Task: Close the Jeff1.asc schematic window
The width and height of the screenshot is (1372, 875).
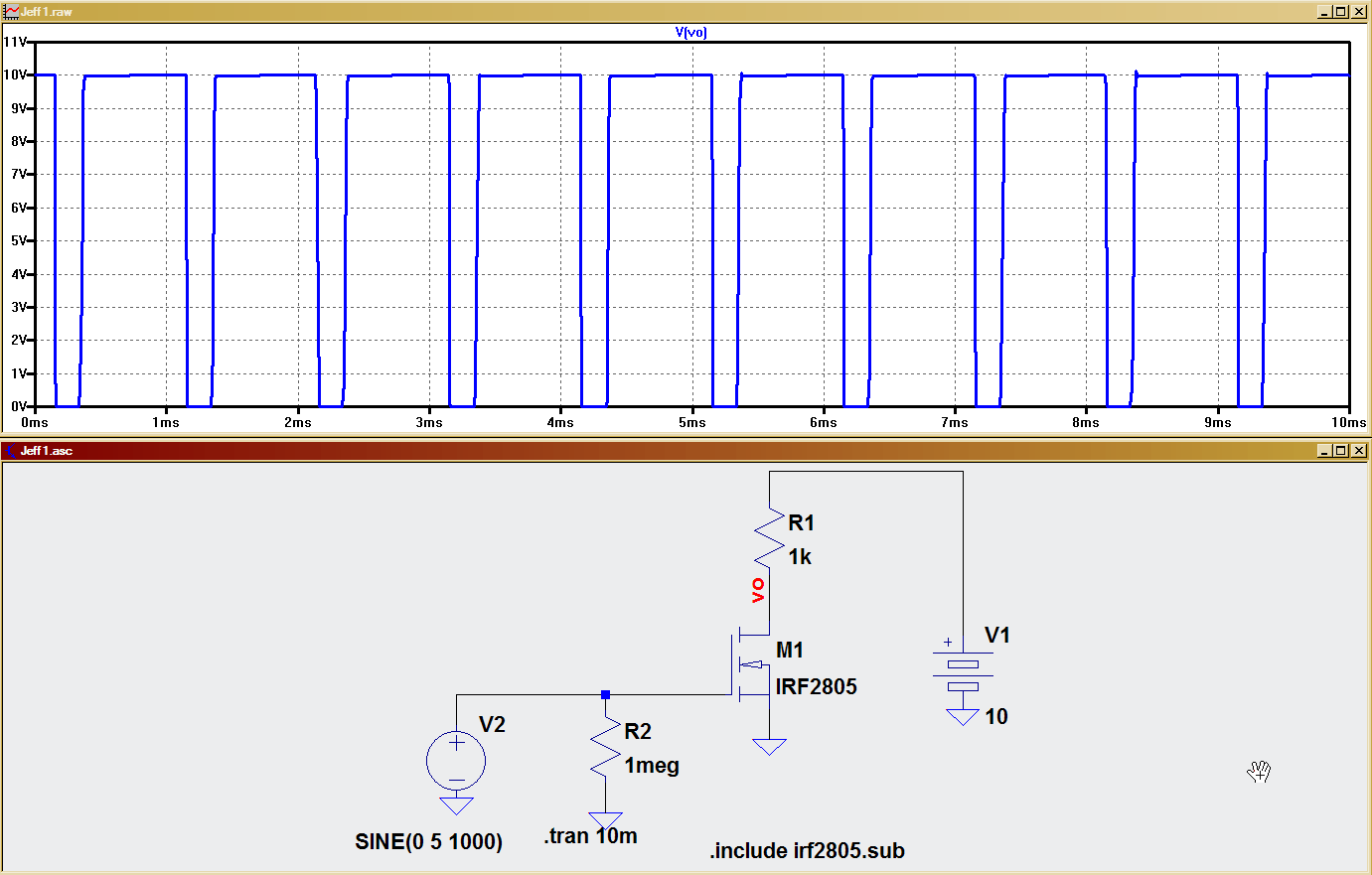Action: click(1358, 451)
